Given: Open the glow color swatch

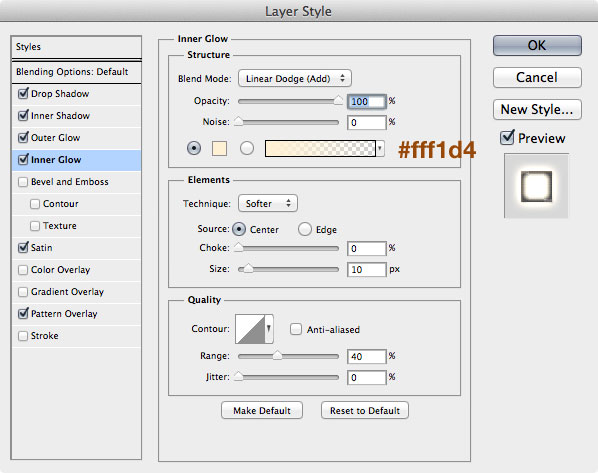Looking at the screenshot, I should click(x=219, y=148).
